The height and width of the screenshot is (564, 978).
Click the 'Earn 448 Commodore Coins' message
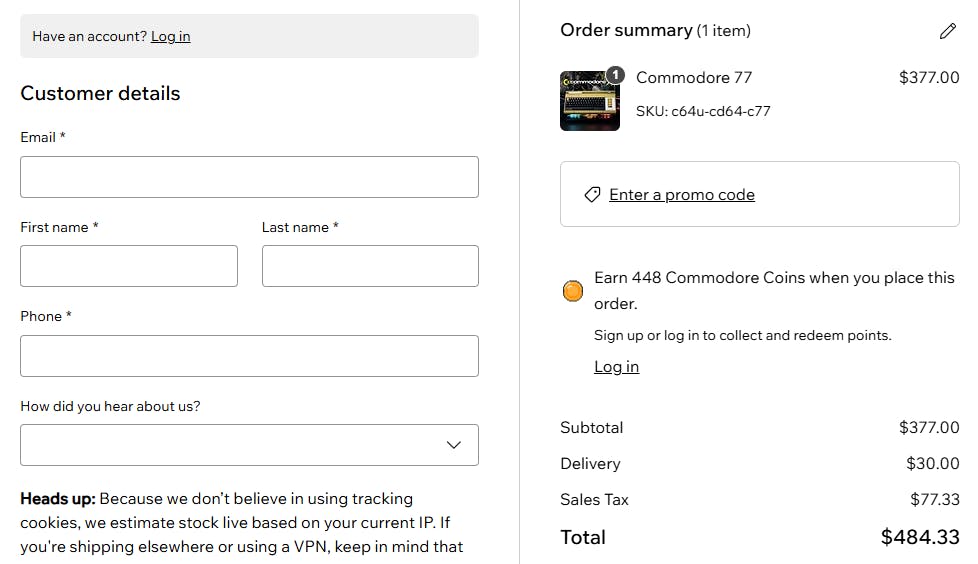click(x=774, y=291)
